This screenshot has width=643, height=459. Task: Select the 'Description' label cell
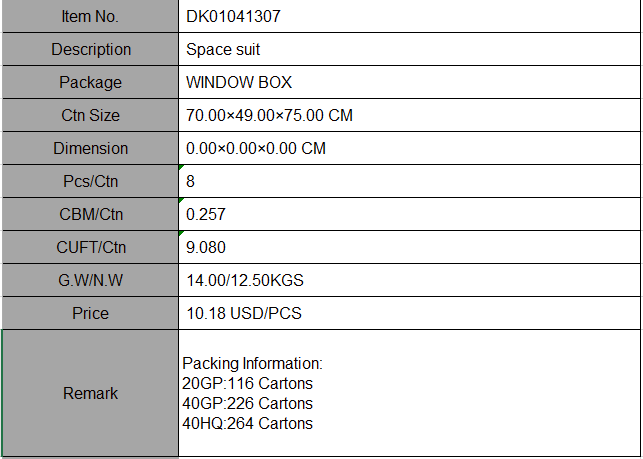point(90,49)
